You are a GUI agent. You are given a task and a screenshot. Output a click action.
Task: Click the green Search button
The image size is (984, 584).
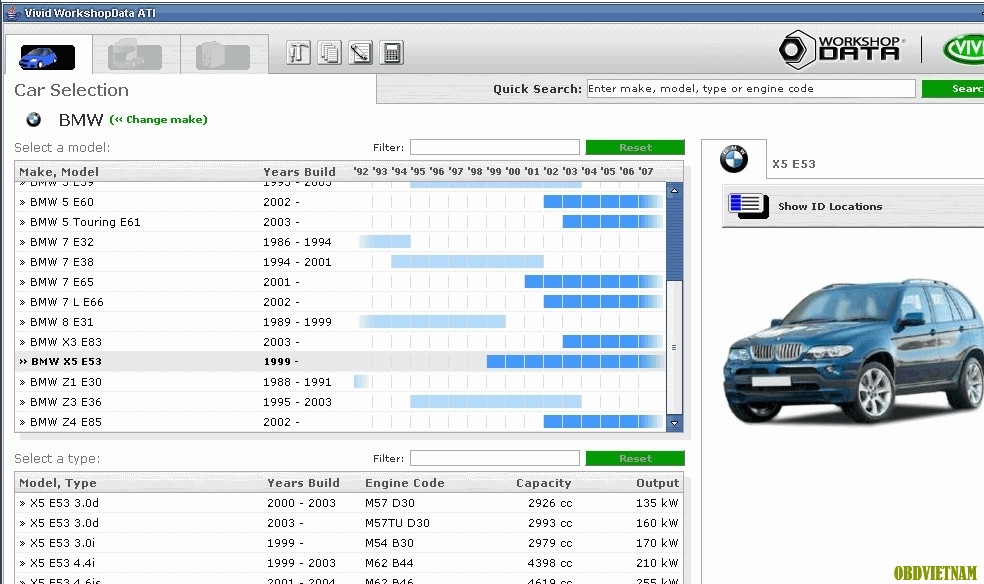click(x=953, y=88)
